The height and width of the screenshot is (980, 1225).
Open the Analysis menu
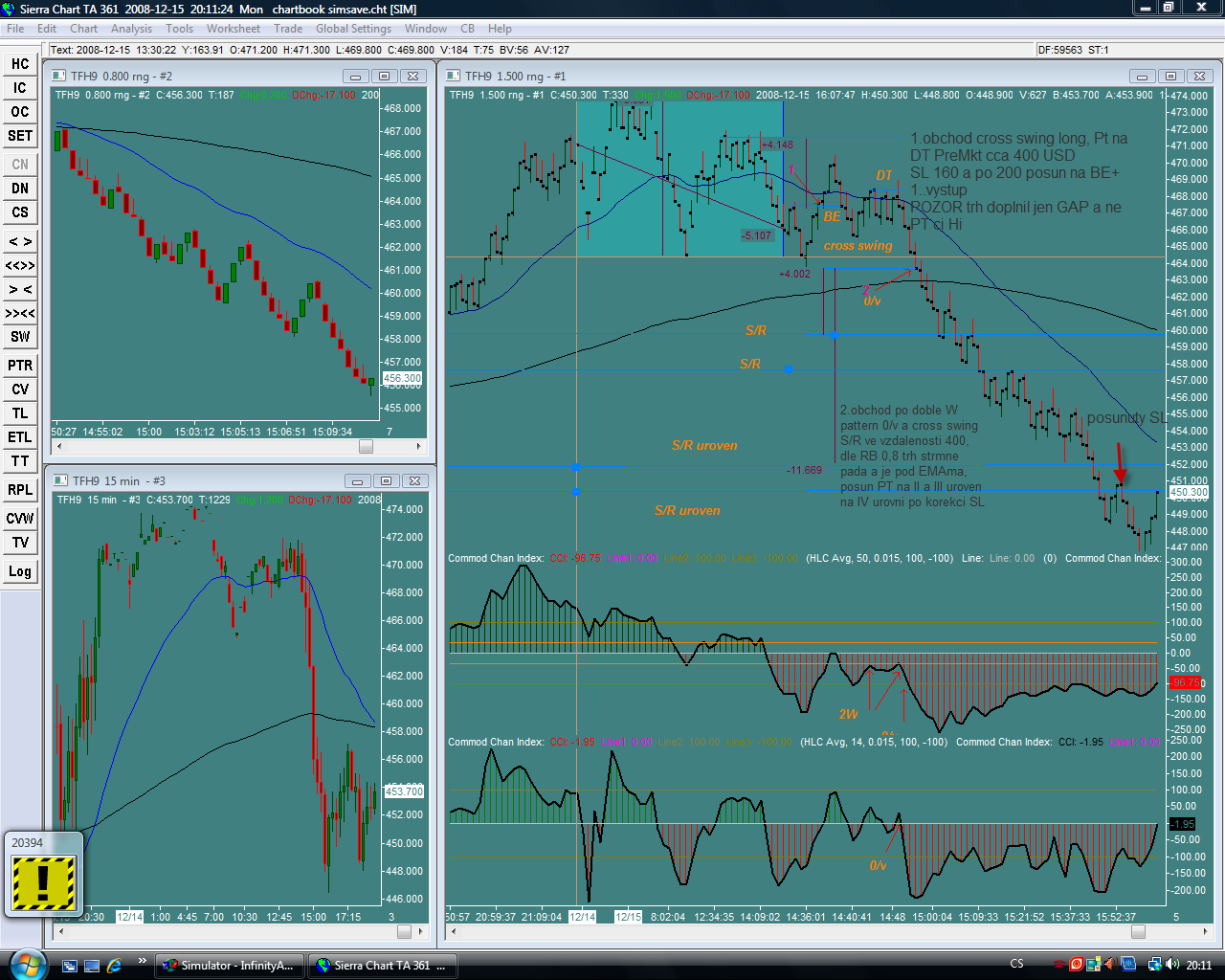click(x=131, y=29)
